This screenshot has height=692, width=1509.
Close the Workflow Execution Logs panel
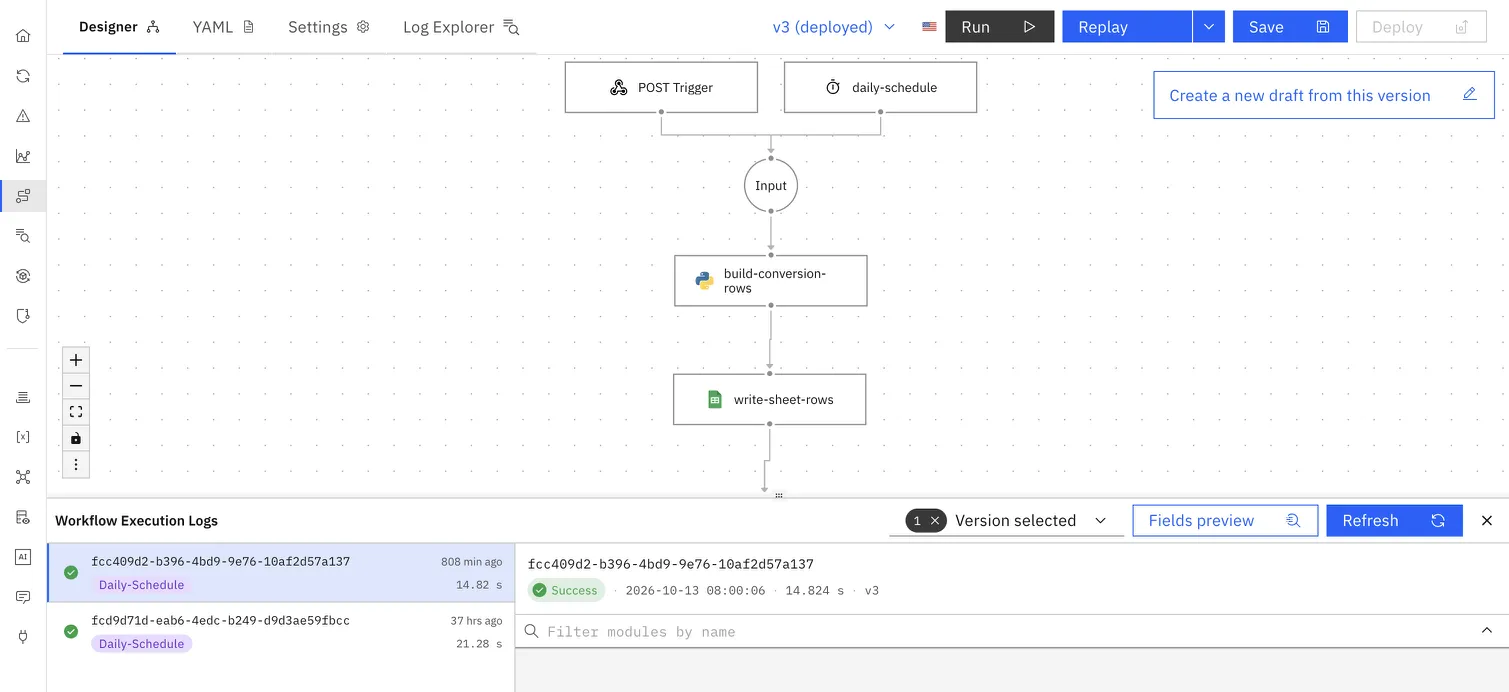(x=1487, y=520)
